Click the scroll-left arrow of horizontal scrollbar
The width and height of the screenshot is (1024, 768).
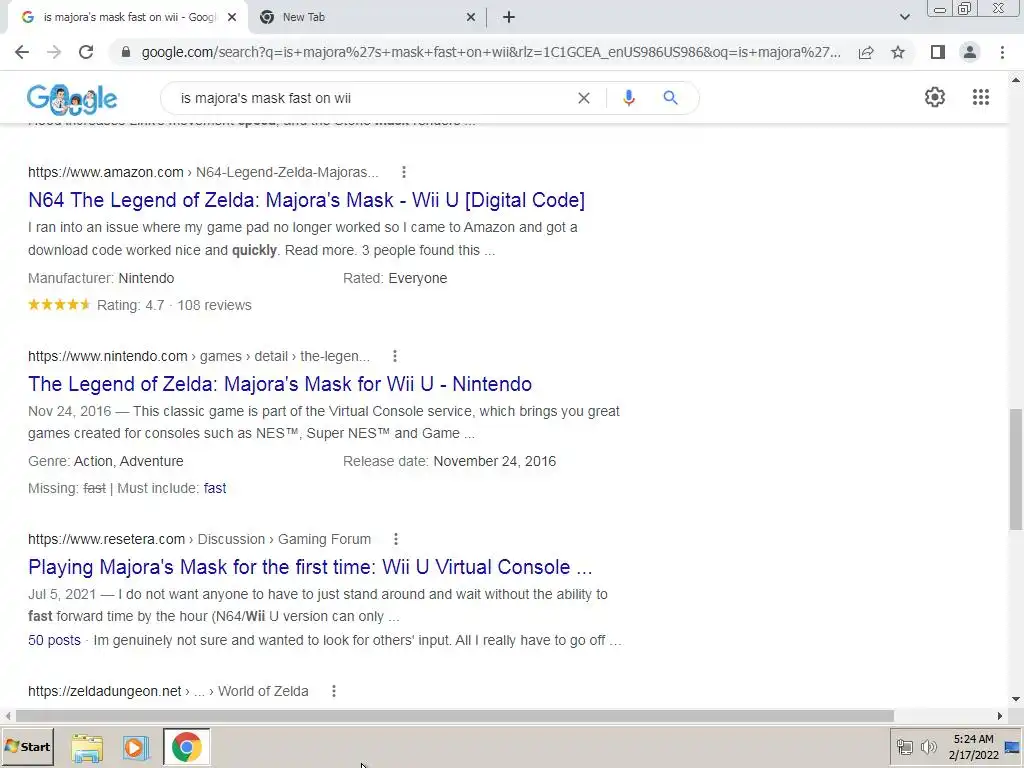coord(7,716)
